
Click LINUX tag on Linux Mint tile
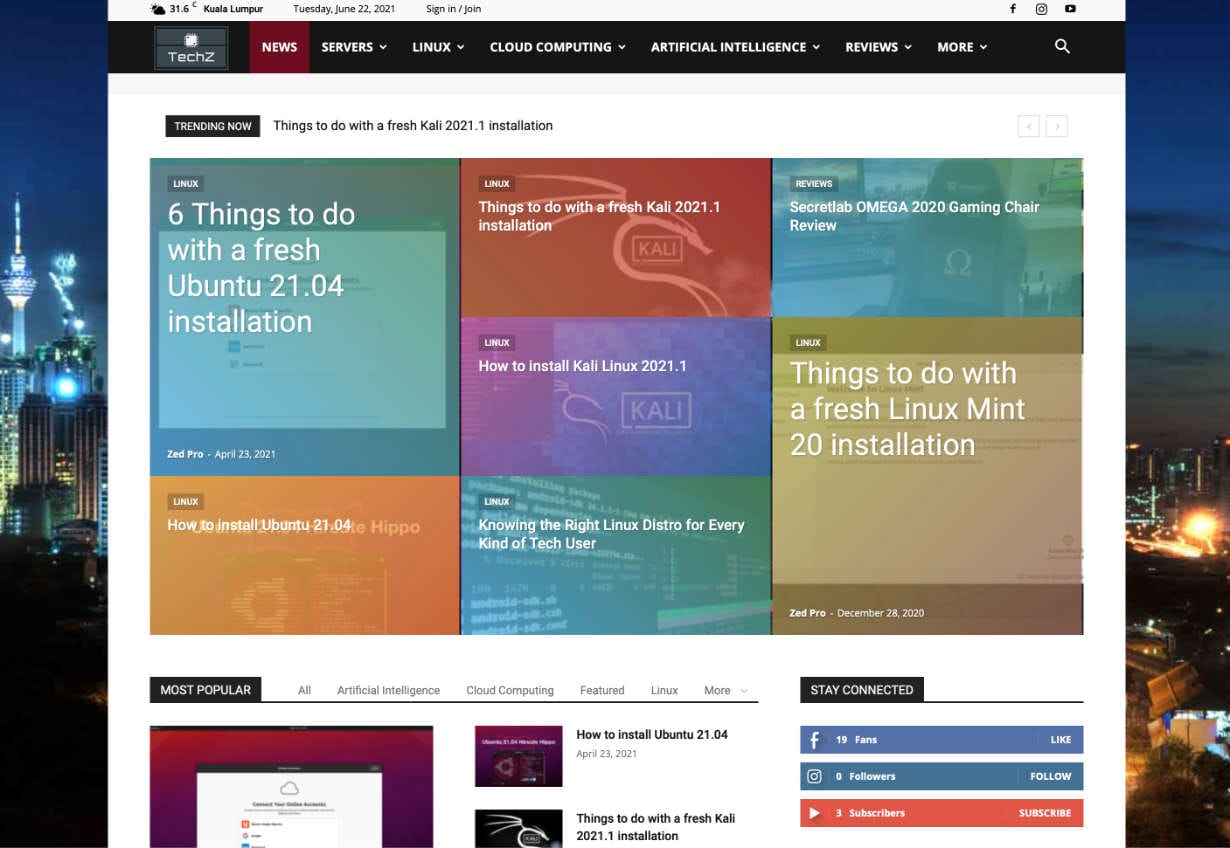(x=808, y=343)
